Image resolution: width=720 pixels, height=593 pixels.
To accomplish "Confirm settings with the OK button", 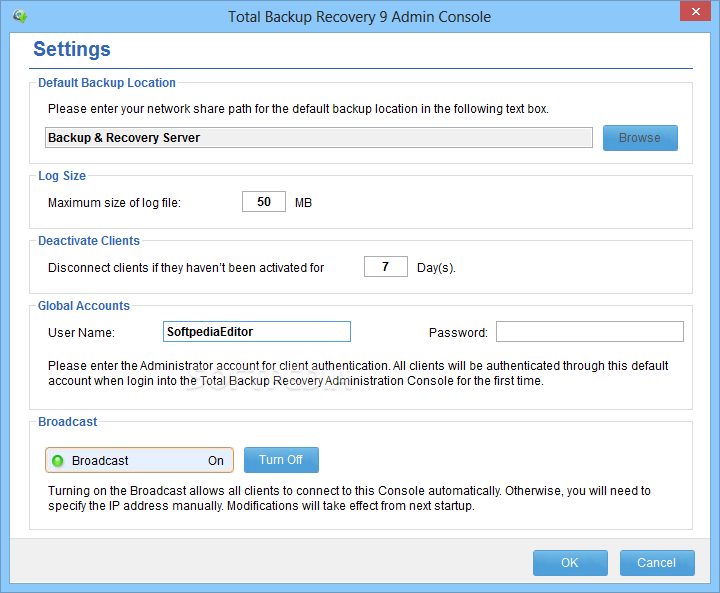I will tap(570, 563).
